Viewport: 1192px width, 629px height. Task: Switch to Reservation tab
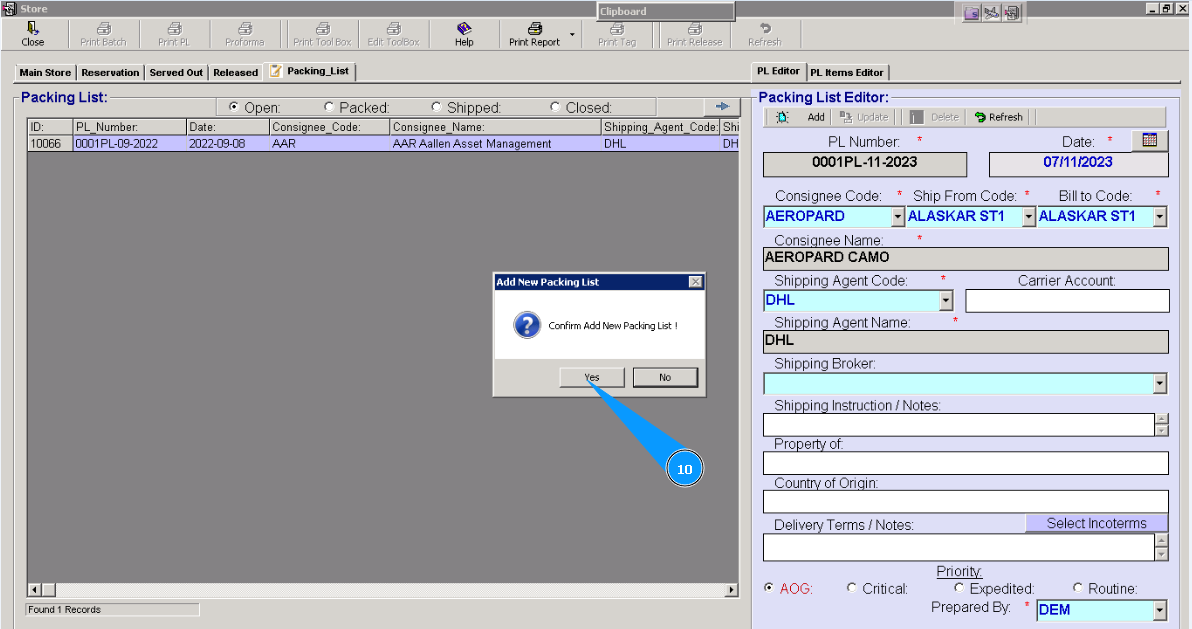pos(110,72)
